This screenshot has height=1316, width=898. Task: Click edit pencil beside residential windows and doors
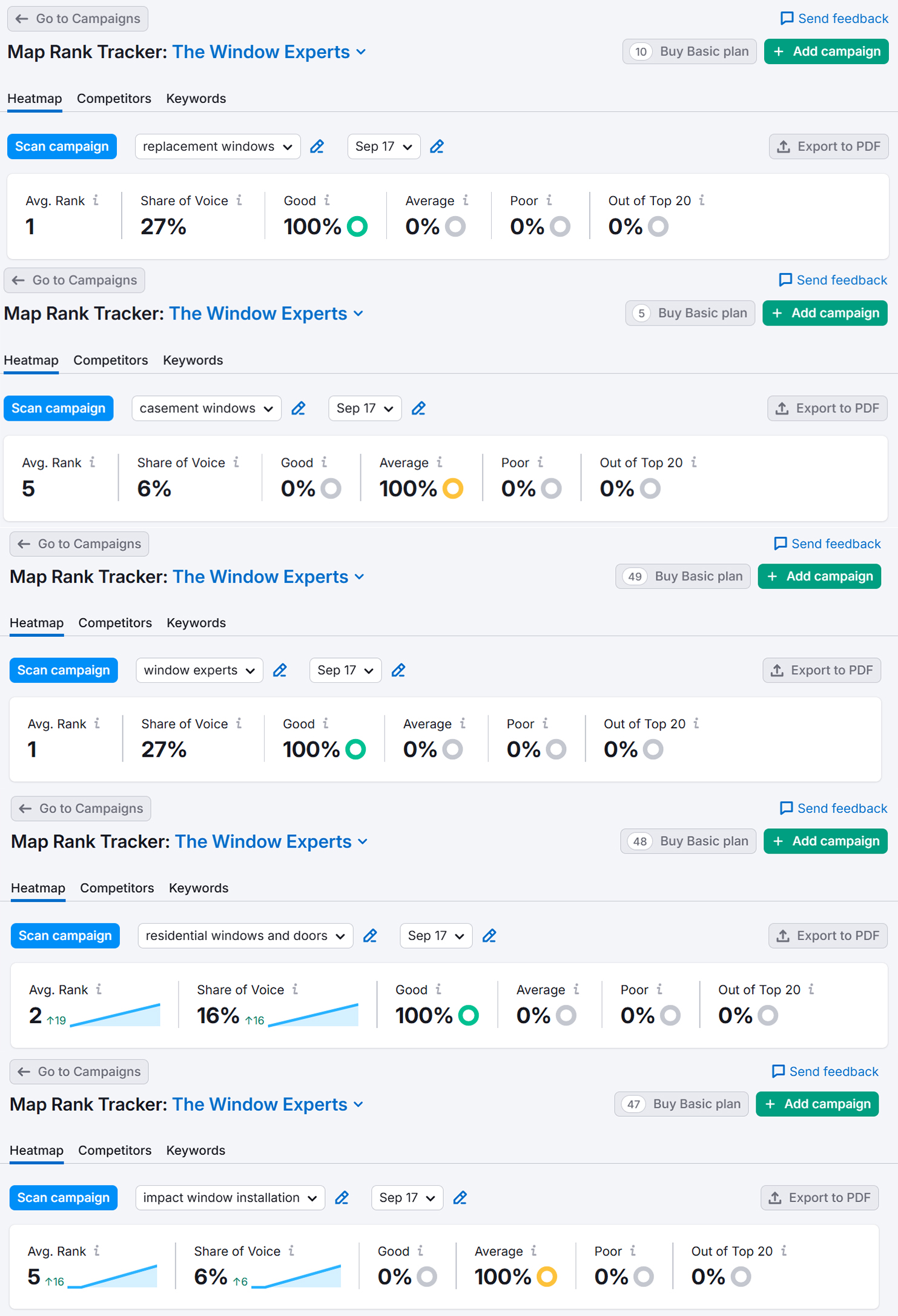[x=370, y=936]
